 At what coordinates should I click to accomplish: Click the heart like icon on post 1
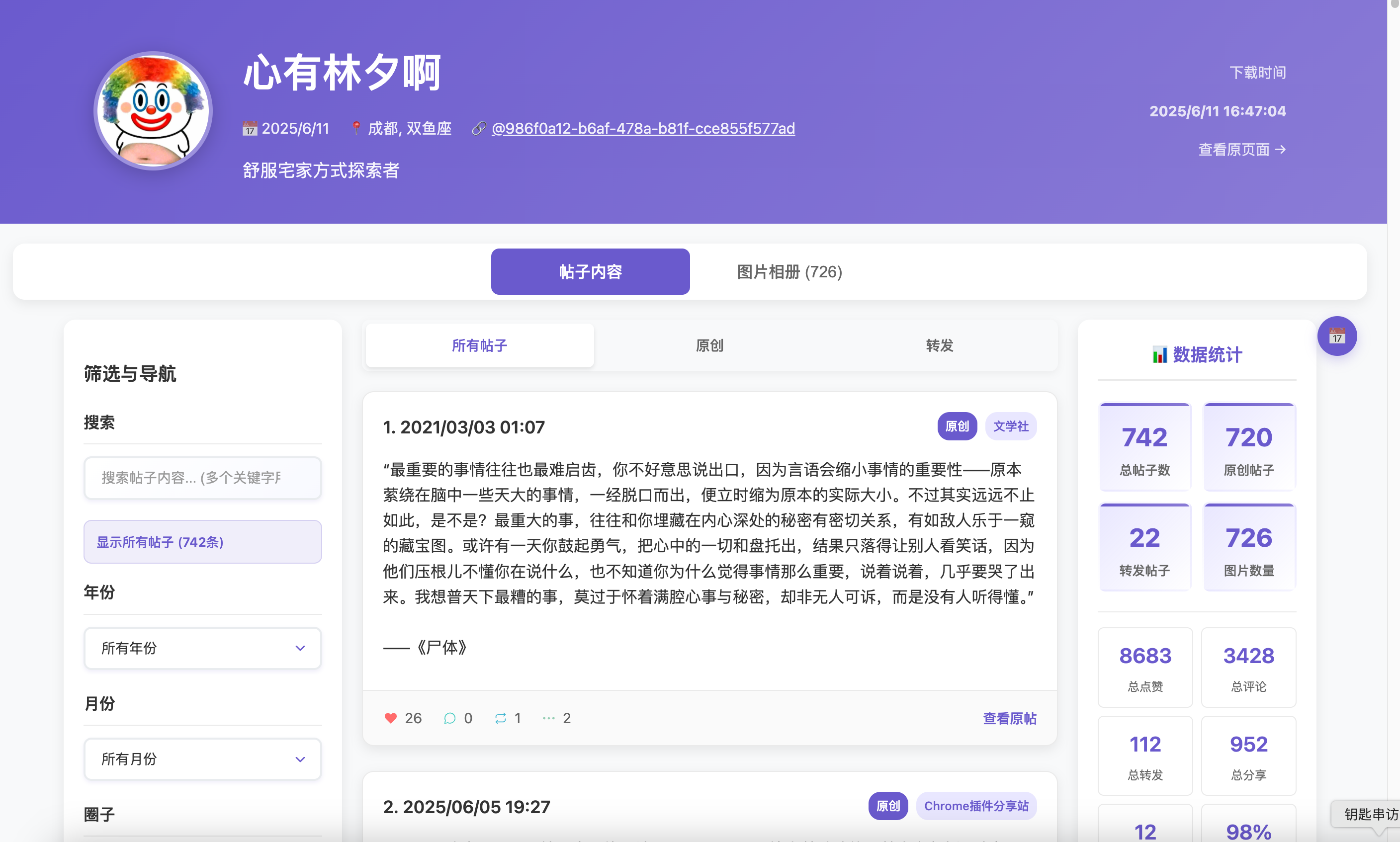390,718
